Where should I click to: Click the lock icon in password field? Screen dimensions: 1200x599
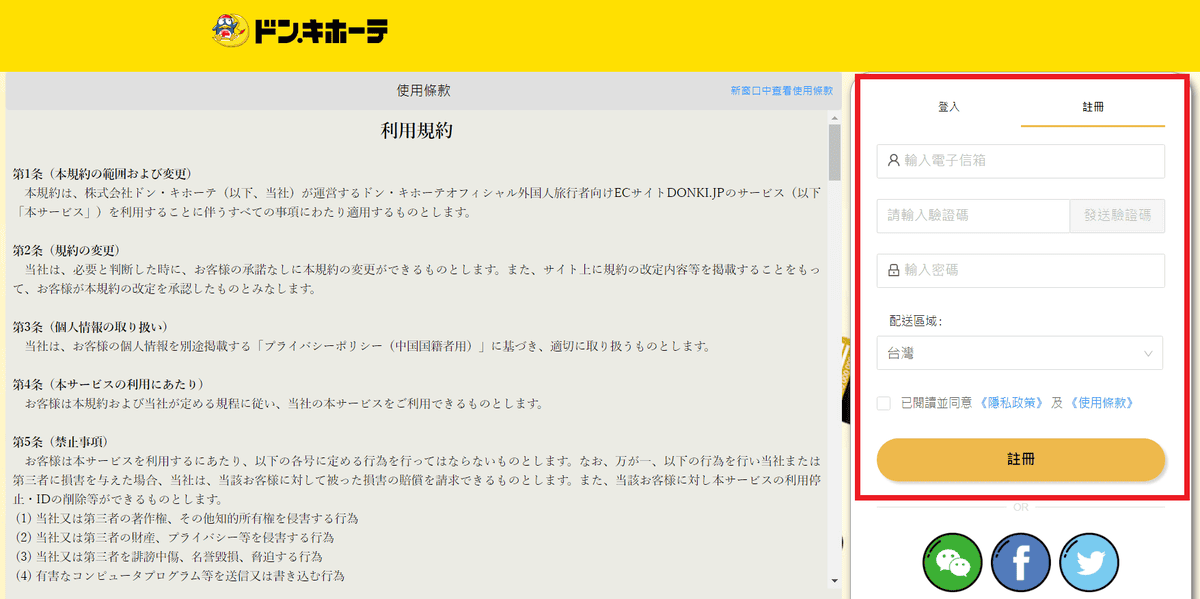(x=893, y=270)
